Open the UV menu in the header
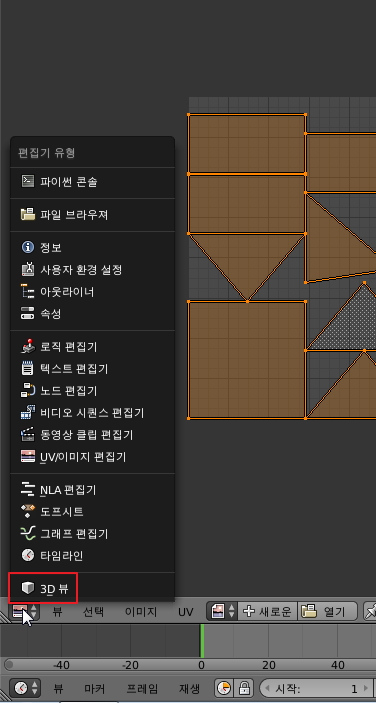This screenshot has height=703, width=376. (186, 612)
